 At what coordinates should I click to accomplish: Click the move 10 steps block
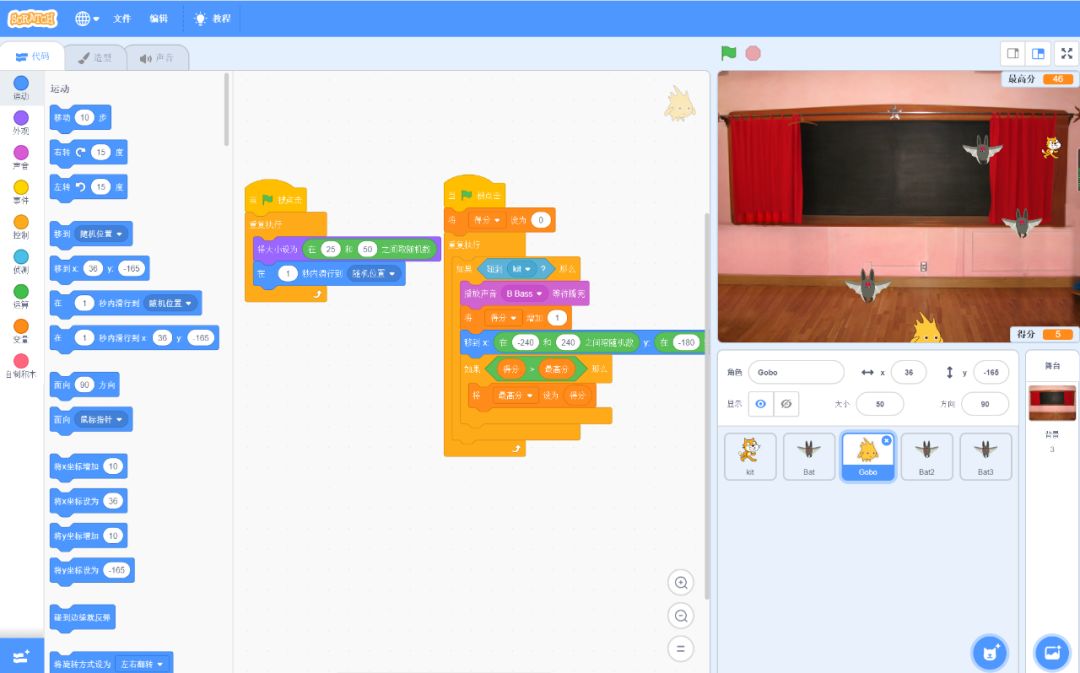click(x=81, y=118)
